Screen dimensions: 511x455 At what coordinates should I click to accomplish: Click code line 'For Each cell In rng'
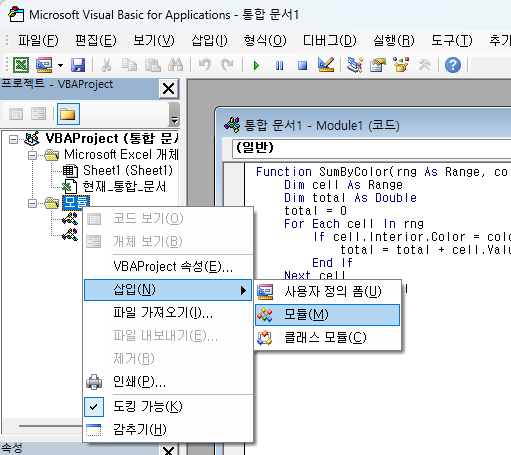(x=354, y=224)
